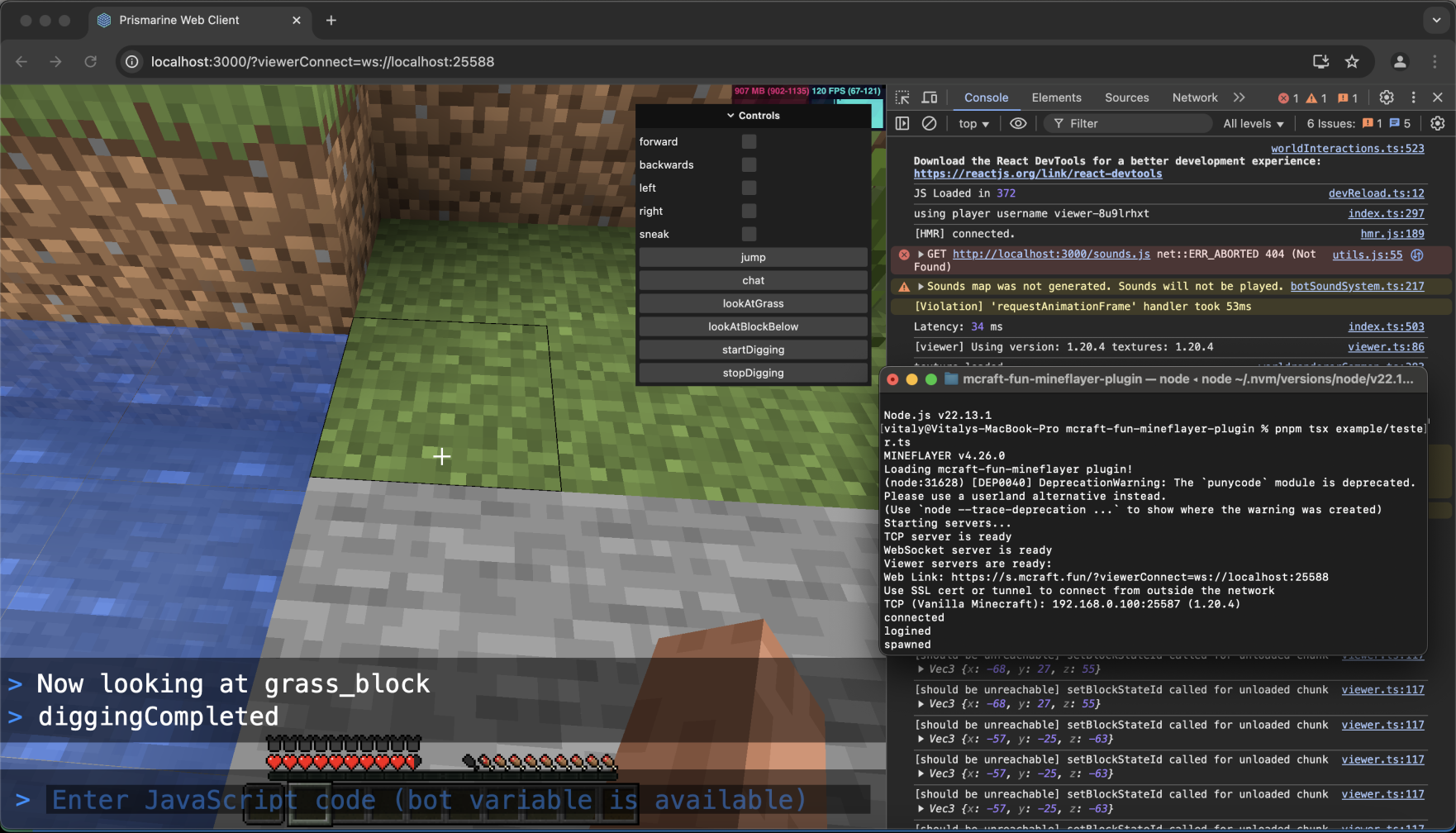Viewport: 1456px width, 833px height.
Task: Expand the GET sounds.js error entry
Action: point(921,254)
